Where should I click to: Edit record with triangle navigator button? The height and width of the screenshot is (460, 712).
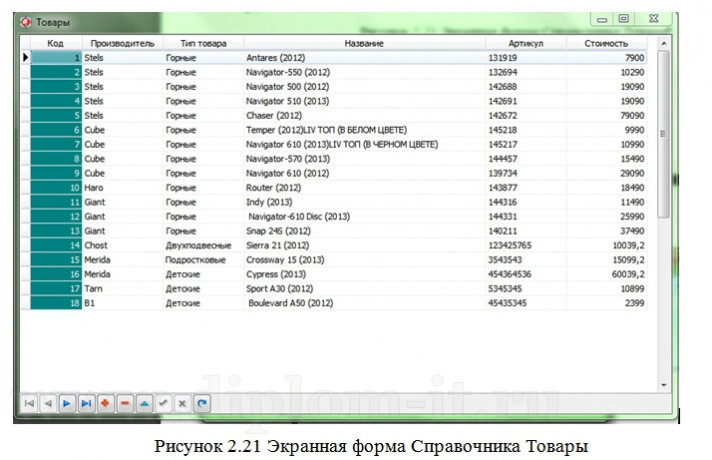pyautogui.click(x=144, y=403)
